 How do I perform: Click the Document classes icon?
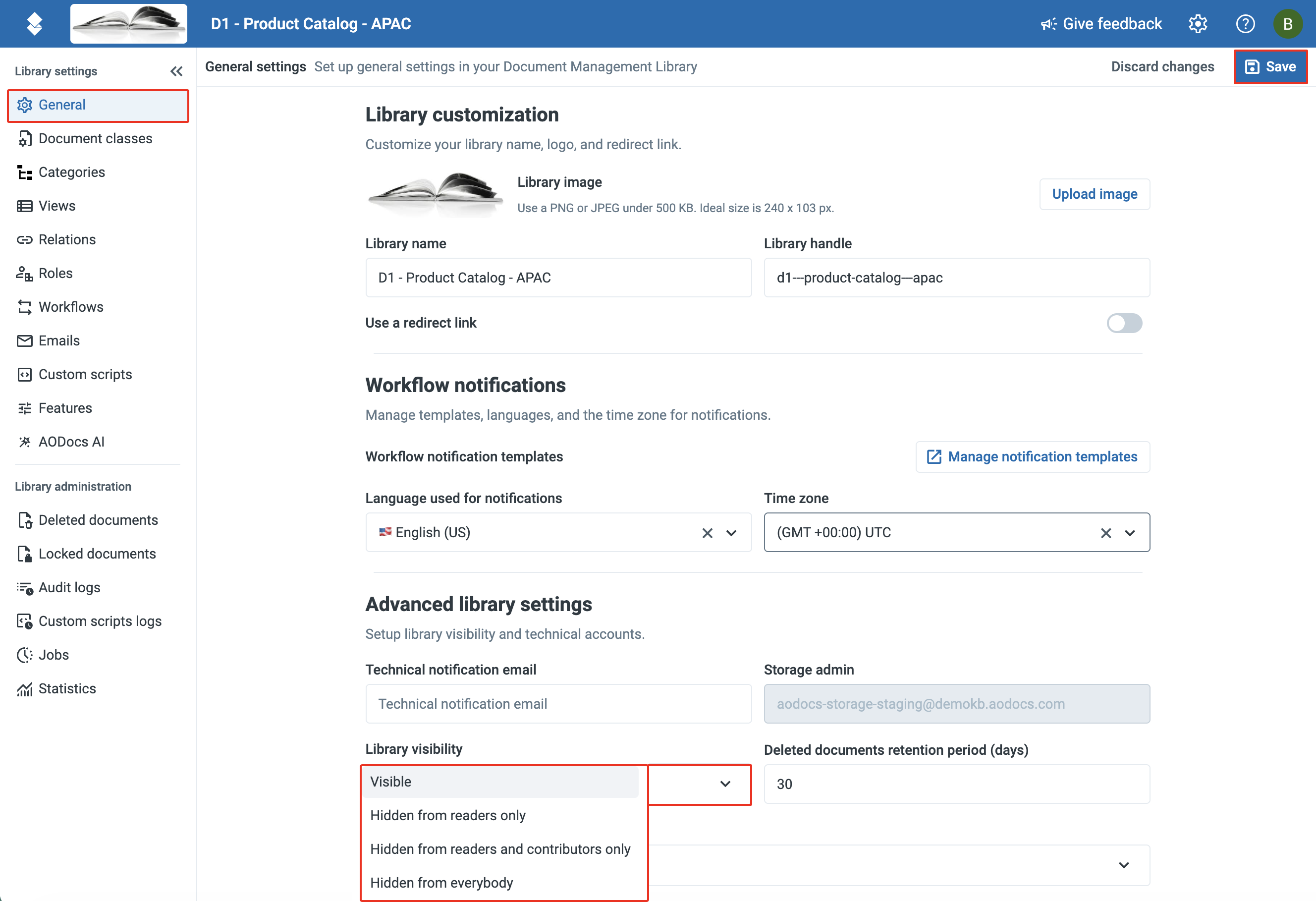pos(25,139)
